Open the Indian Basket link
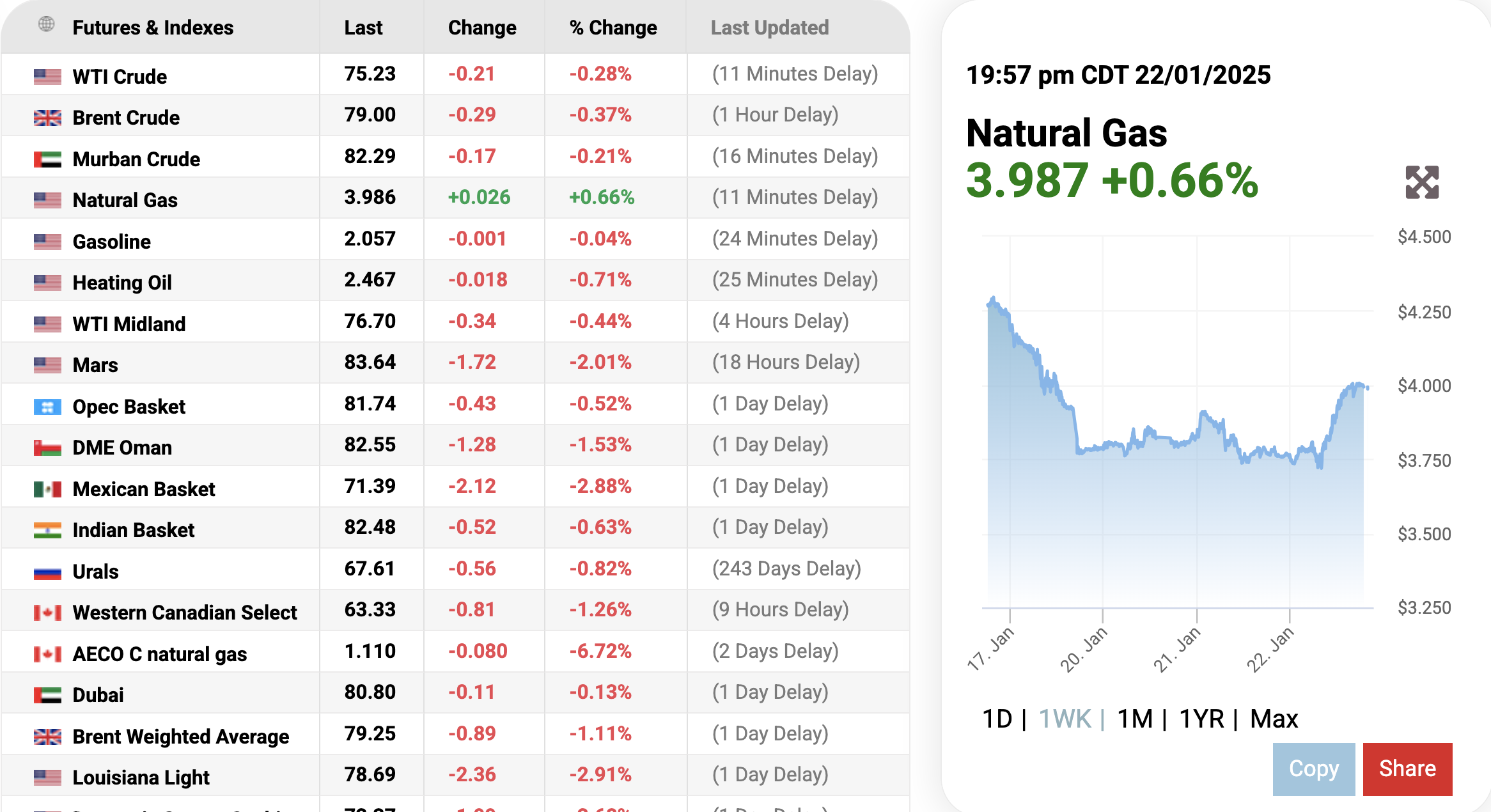 click(134, 530)
